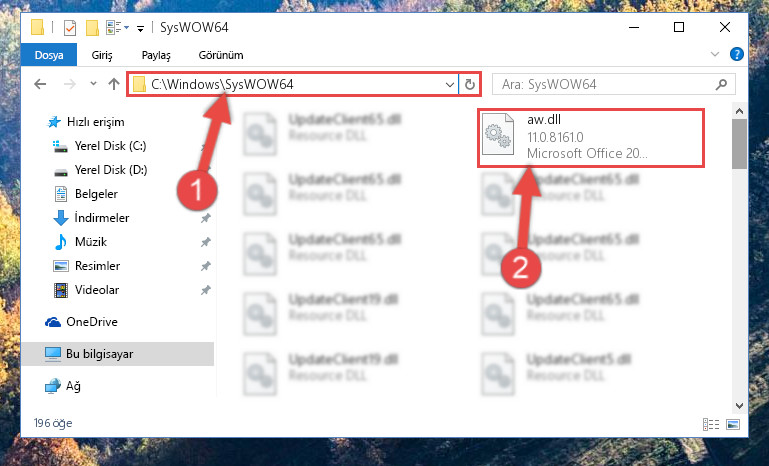
Task: Open the Customize Quick Access Toolbar dropdown
Action: [x=140, y=28]
